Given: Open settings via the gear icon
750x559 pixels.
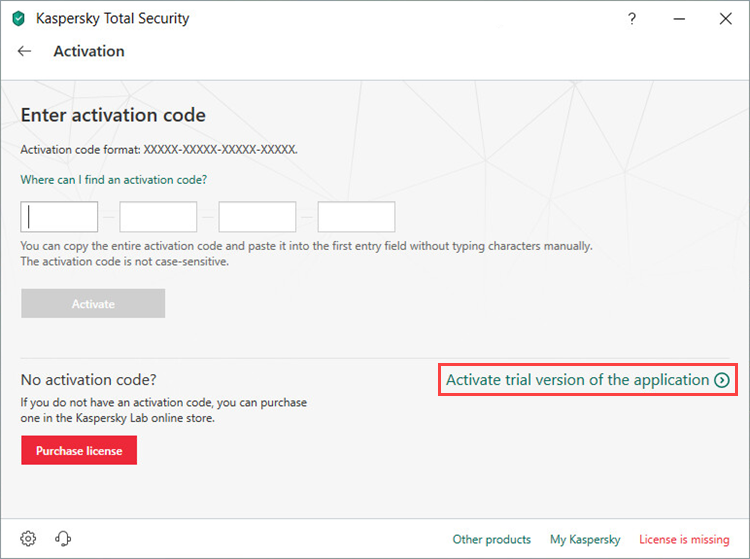Looking at the screenshot, I should tap(29, 539).
